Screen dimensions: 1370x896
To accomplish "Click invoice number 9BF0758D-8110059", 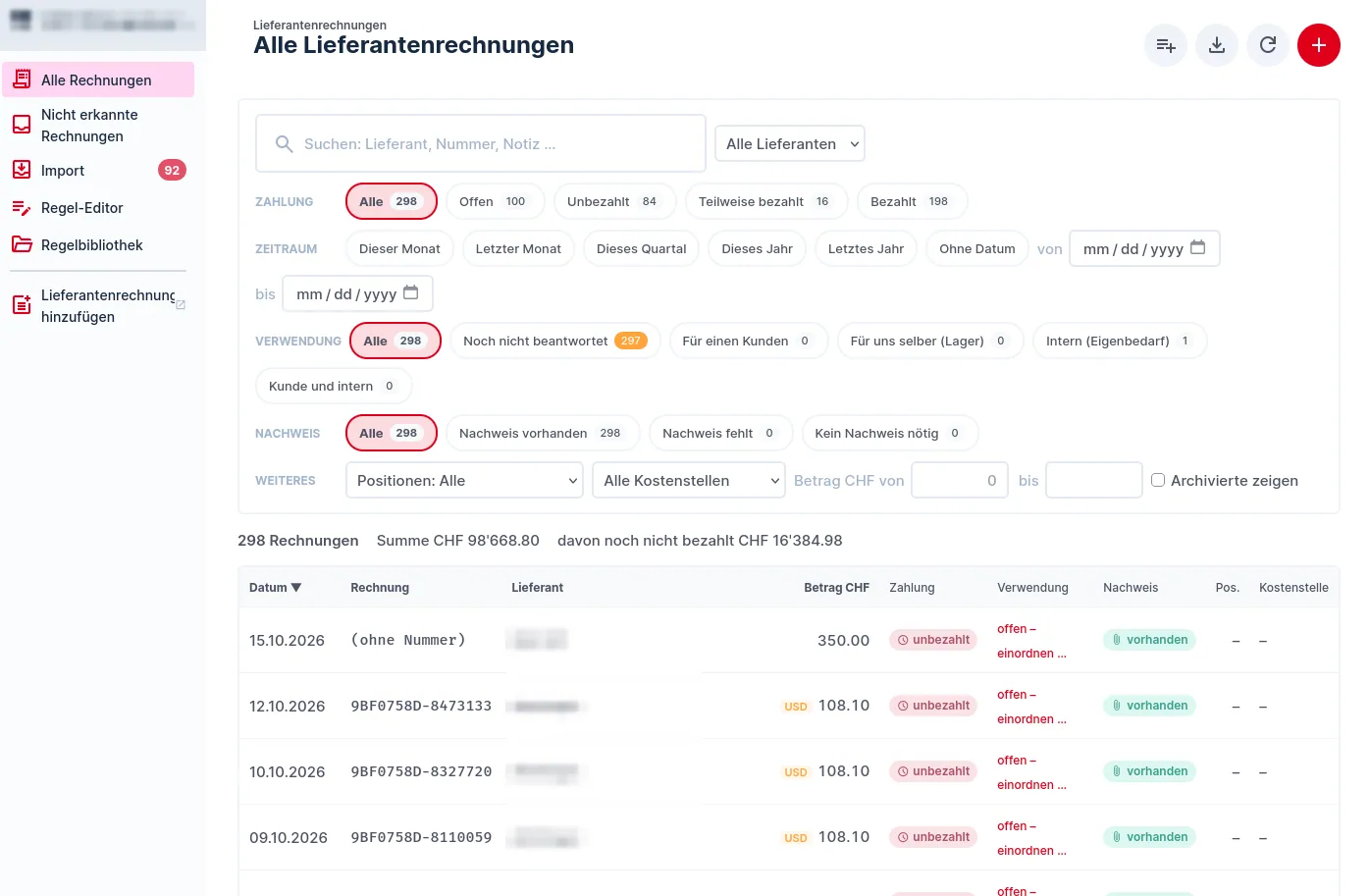I will pos(421,837).
